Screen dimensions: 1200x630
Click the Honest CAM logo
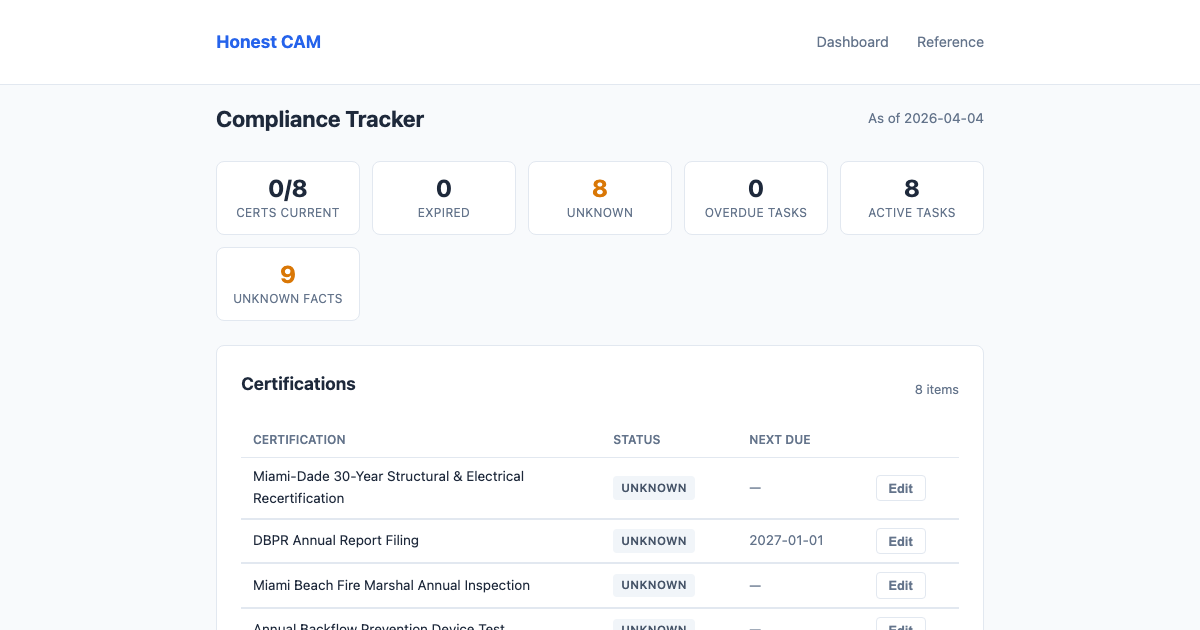(268, 42)
